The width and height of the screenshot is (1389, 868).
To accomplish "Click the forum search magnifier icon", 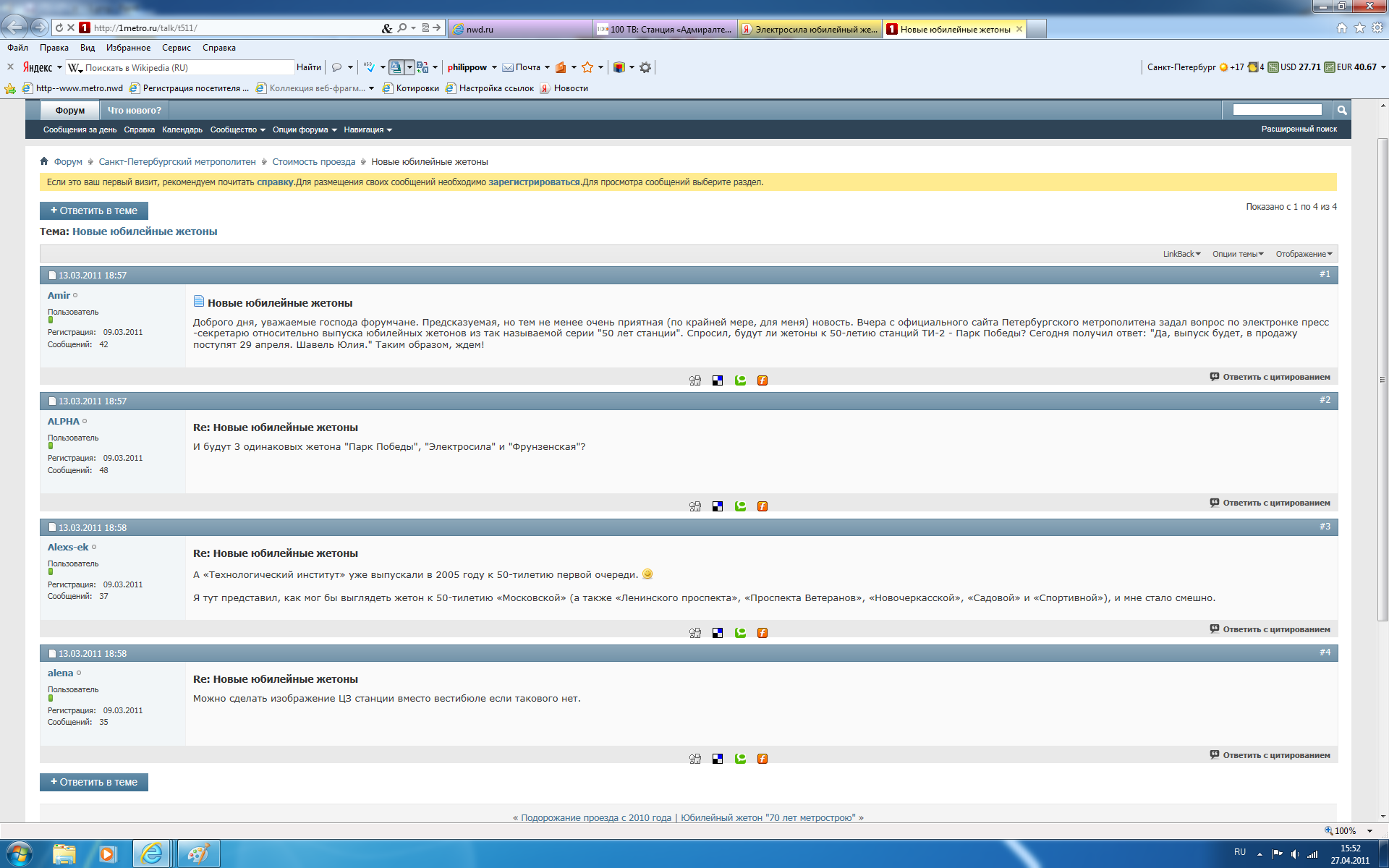I will [1342, 110].
